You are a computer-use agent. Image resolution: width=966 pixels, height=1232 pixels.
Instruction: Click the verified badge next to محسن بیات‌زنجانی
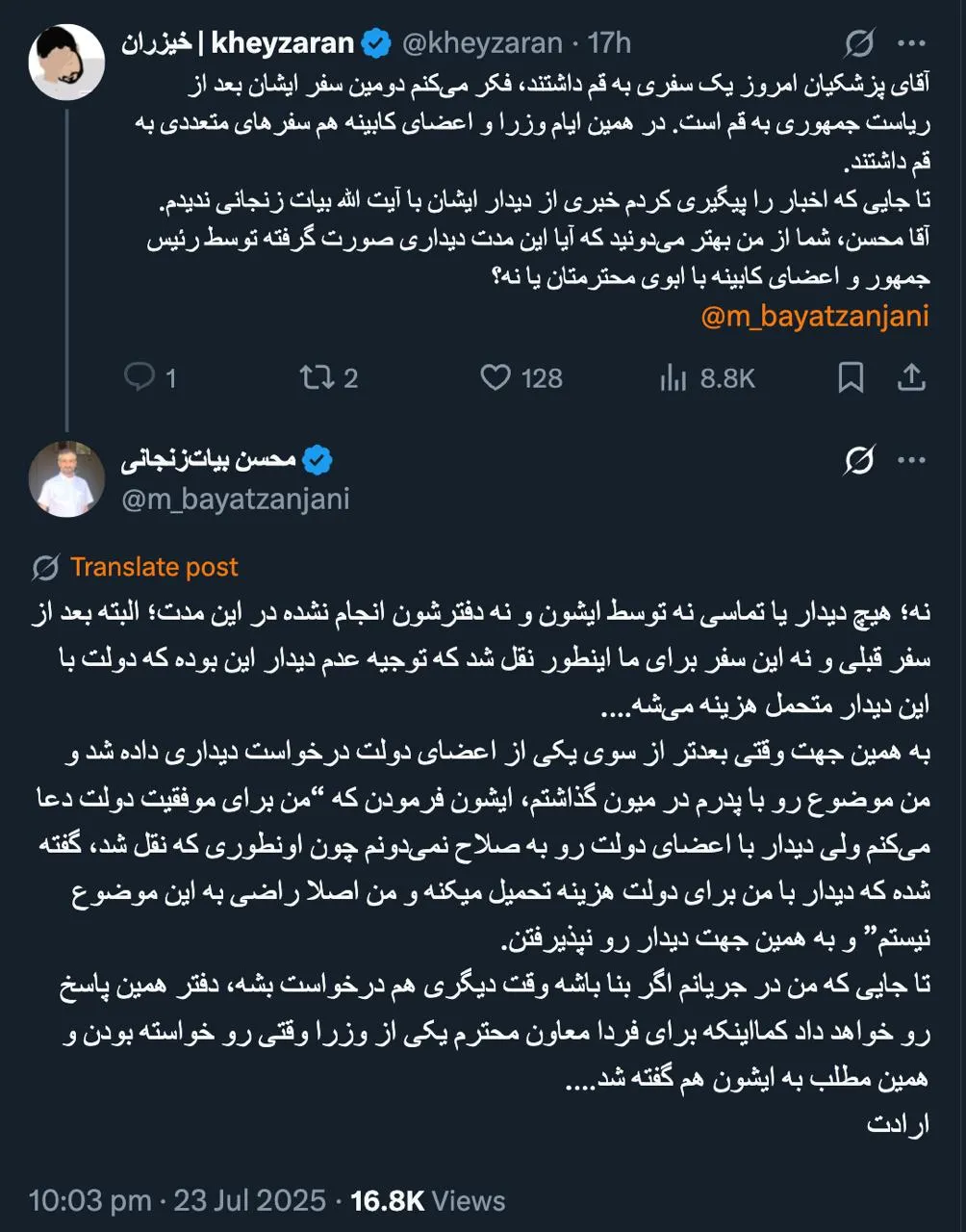pos(318,459)
